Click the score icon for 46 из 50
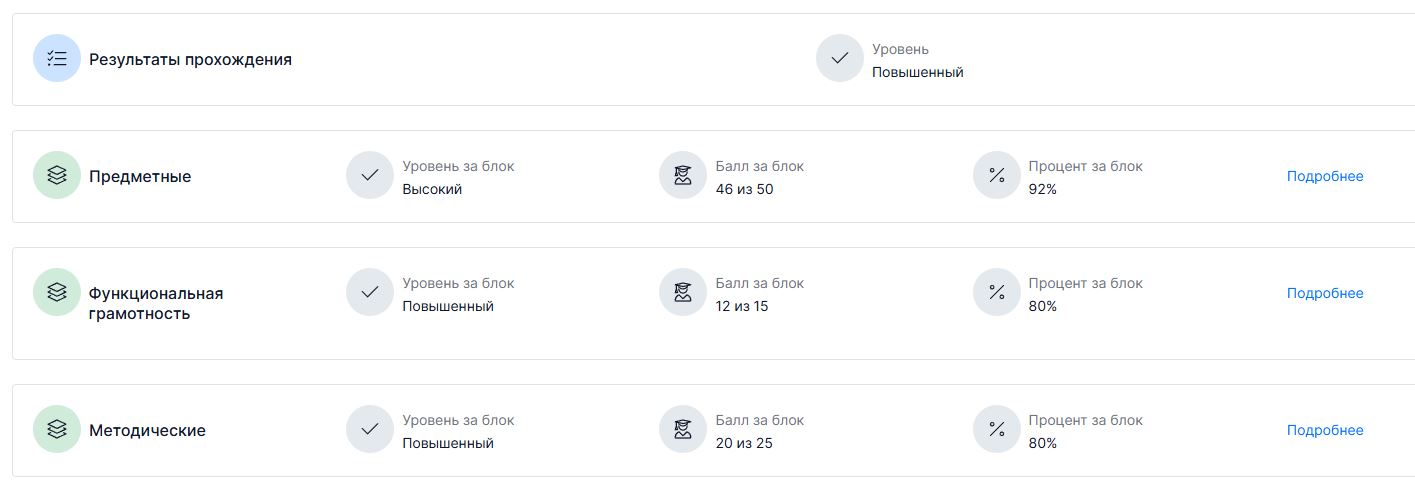 [683, 176]
